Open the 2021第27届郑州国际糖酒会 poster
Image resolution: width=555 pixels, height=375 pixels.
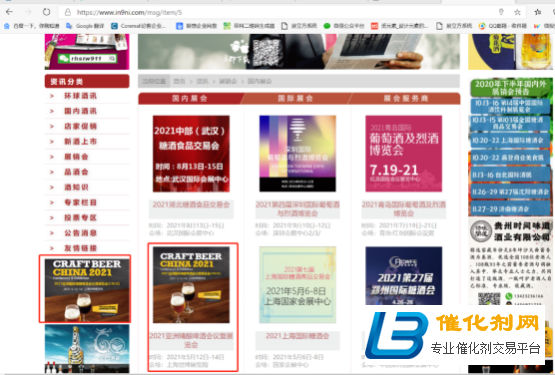(404, 276)
